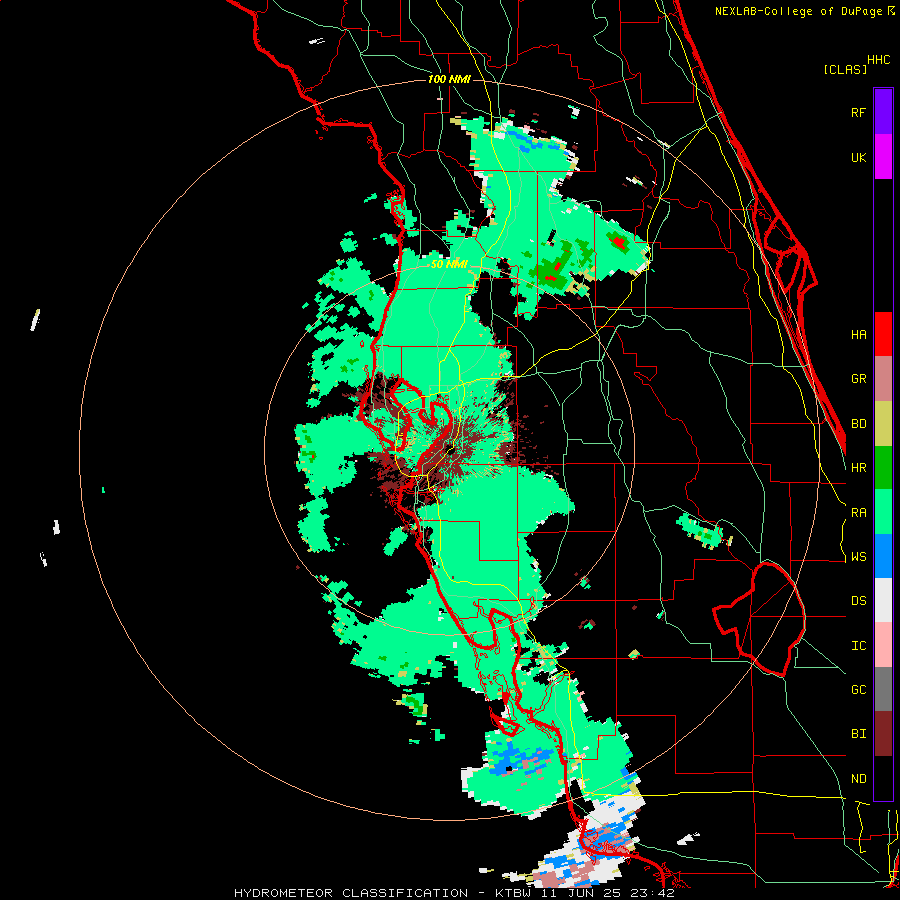Select the DS white legend swatch
This screenshot has height=900, width=900.
click(883, 600)
